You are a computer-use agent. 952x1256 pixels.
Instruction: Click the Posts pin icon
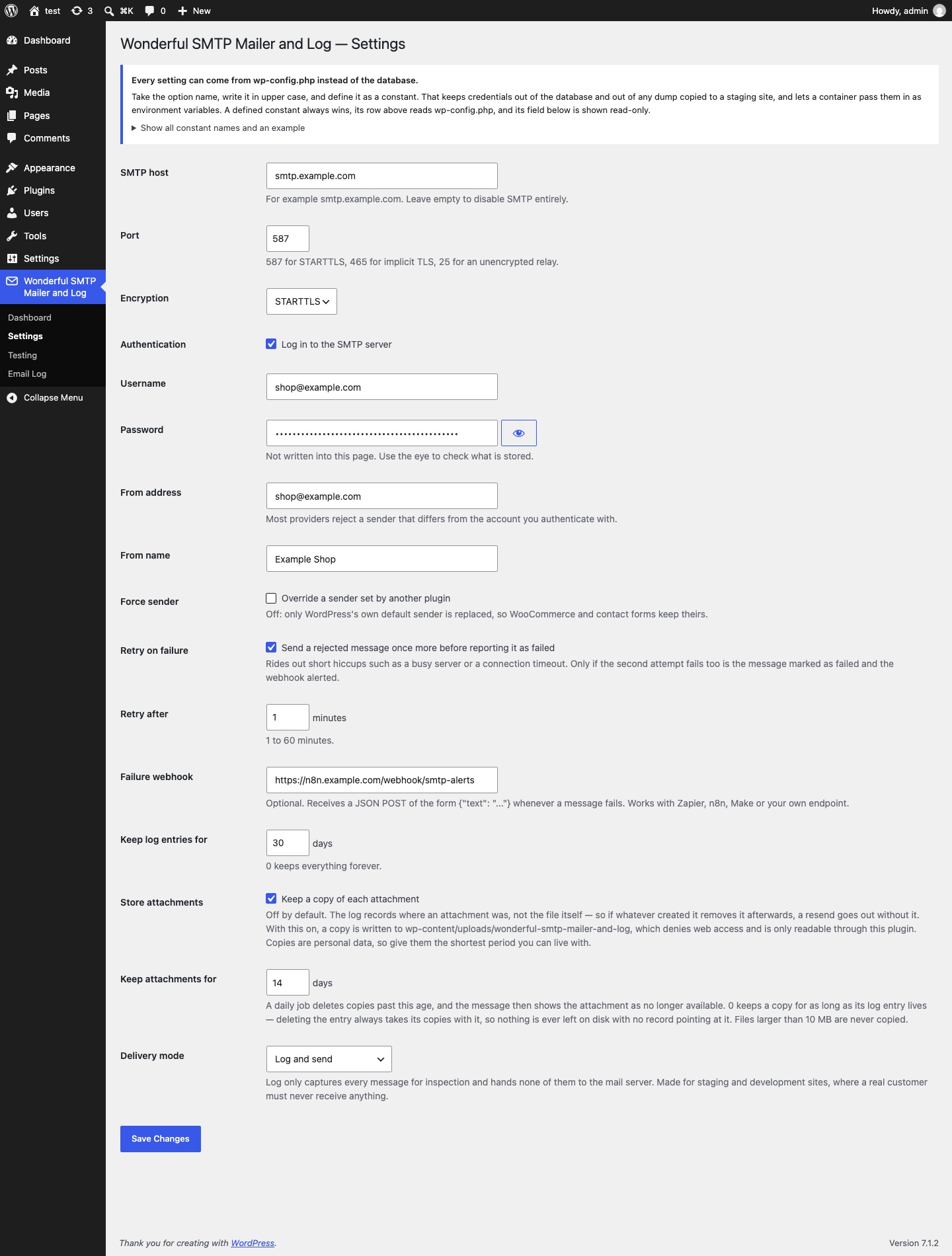coord(12,70)
